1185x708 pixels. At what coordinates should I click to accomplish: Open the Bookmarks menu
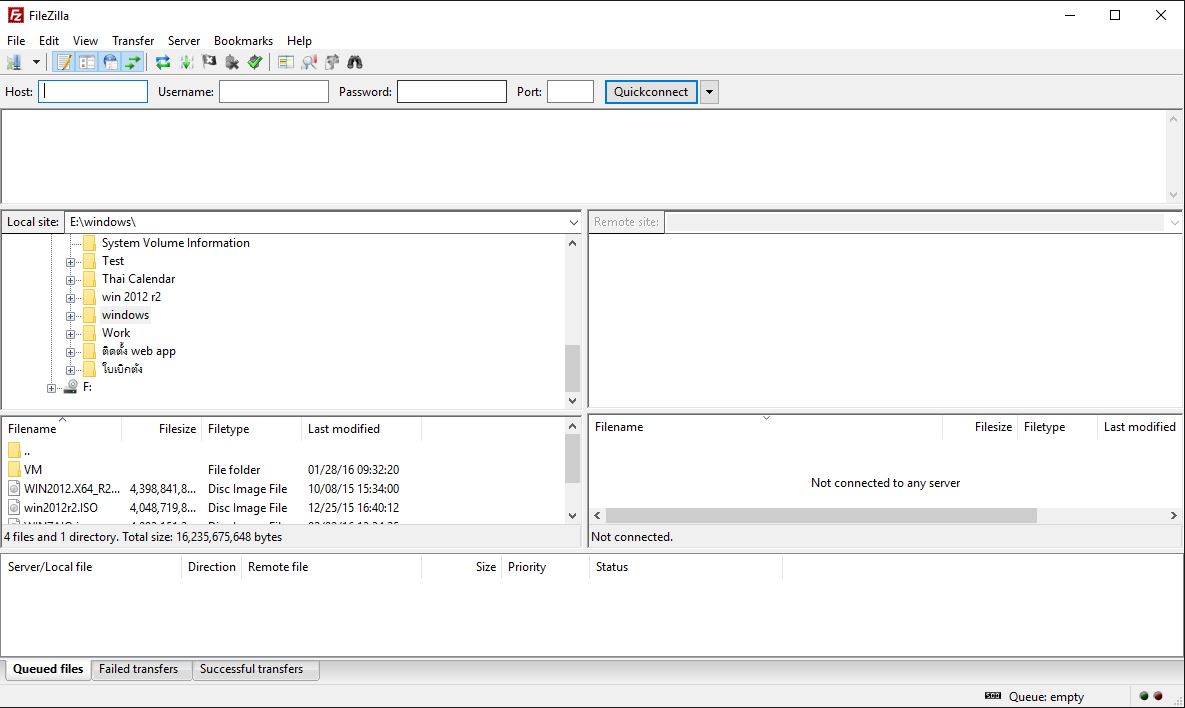coord(243,41)
